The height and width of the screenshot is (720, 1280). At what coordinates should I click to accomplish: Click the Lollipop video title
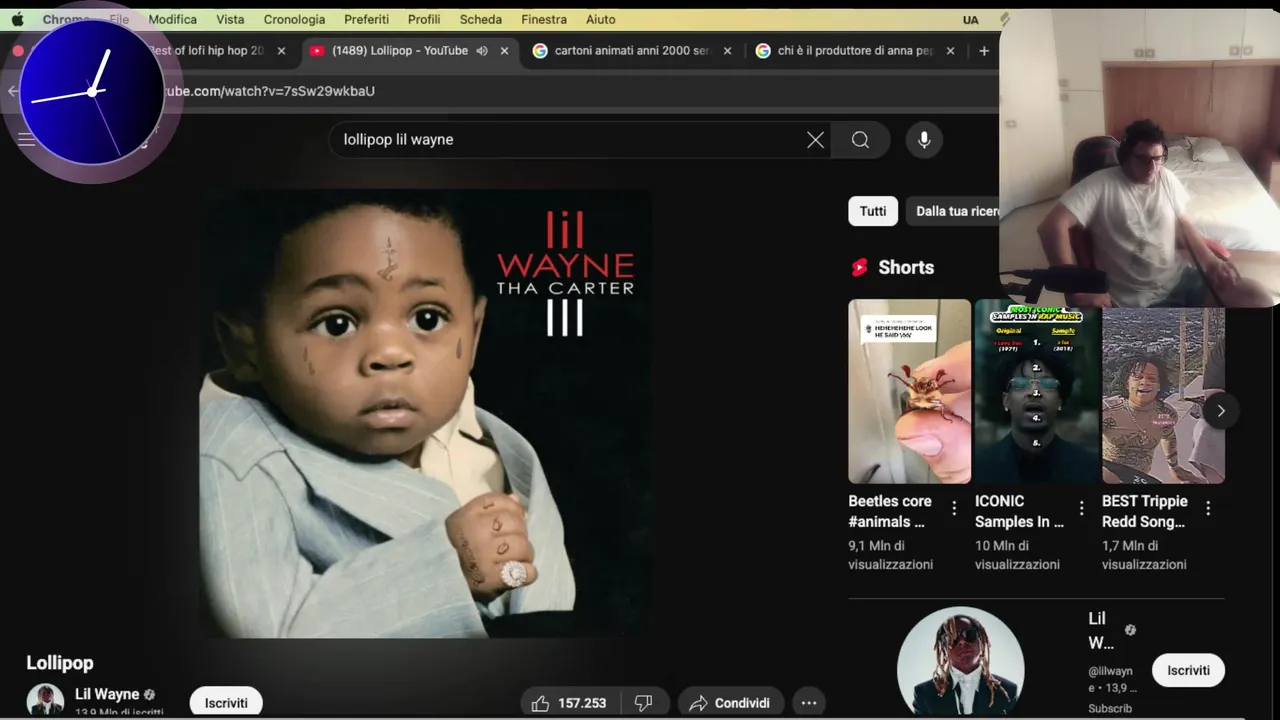60,663
